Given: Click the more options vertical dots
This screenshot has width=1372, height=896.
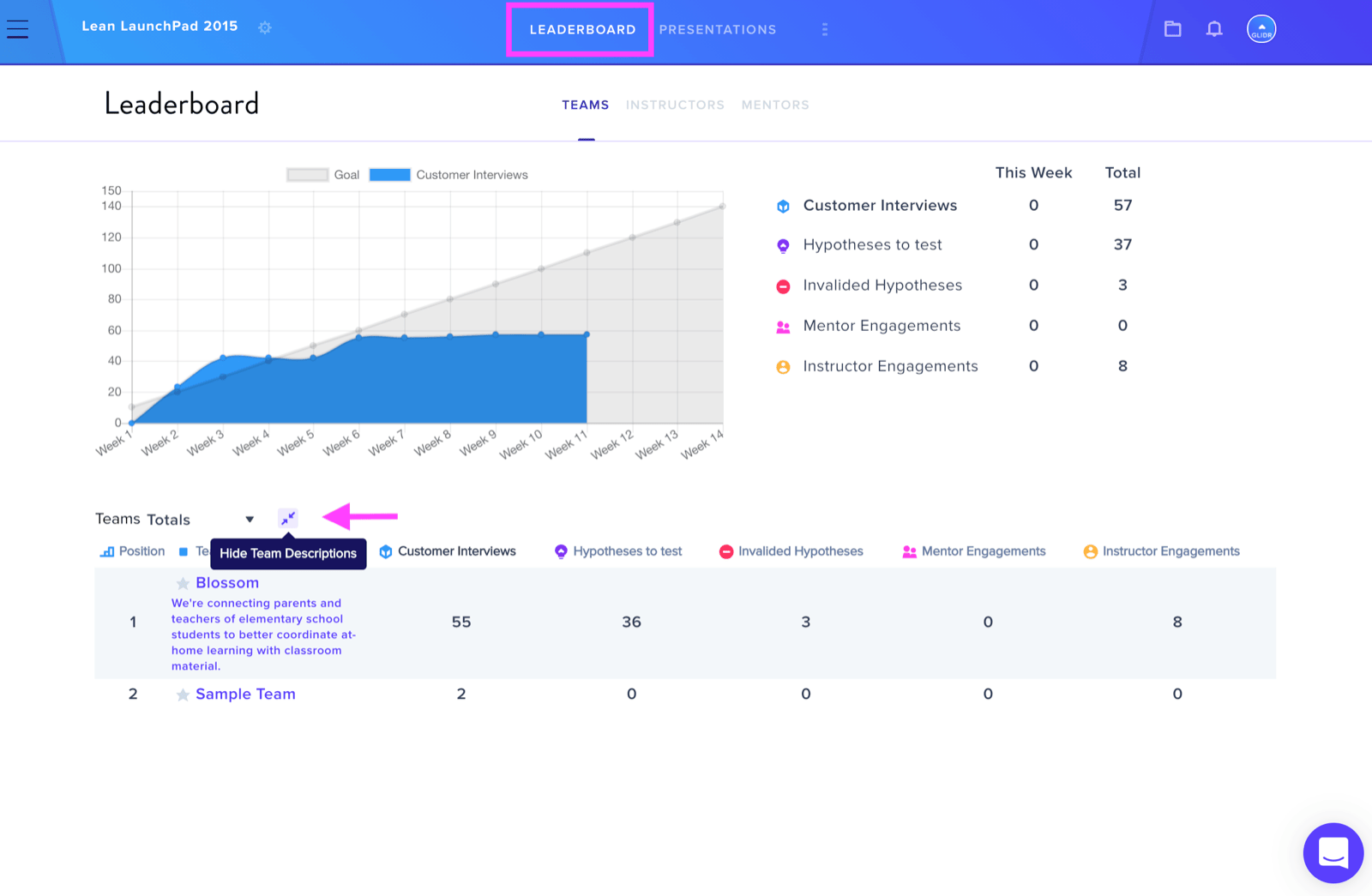Looking at the screenshot, I should pyautogui.click(x=825, y=29).
